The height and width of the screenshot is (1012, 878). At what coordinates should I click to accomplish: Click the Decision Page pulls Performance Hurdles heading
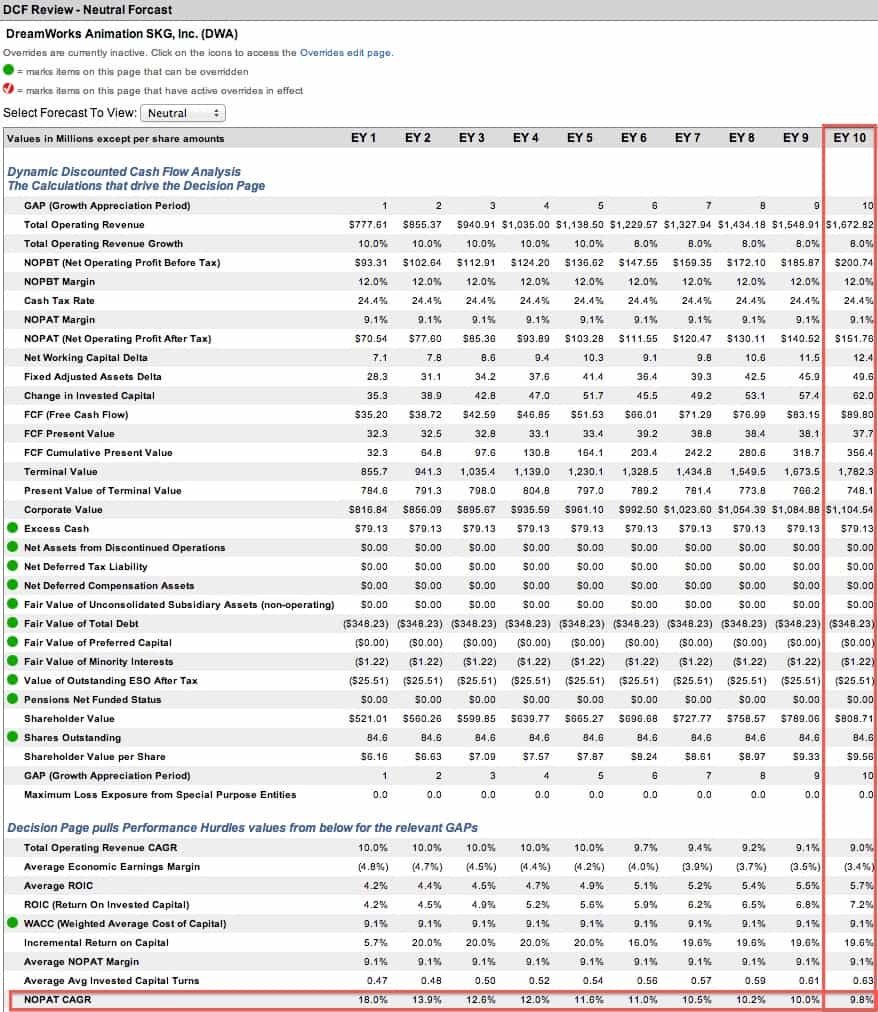(x=243, y=827)
